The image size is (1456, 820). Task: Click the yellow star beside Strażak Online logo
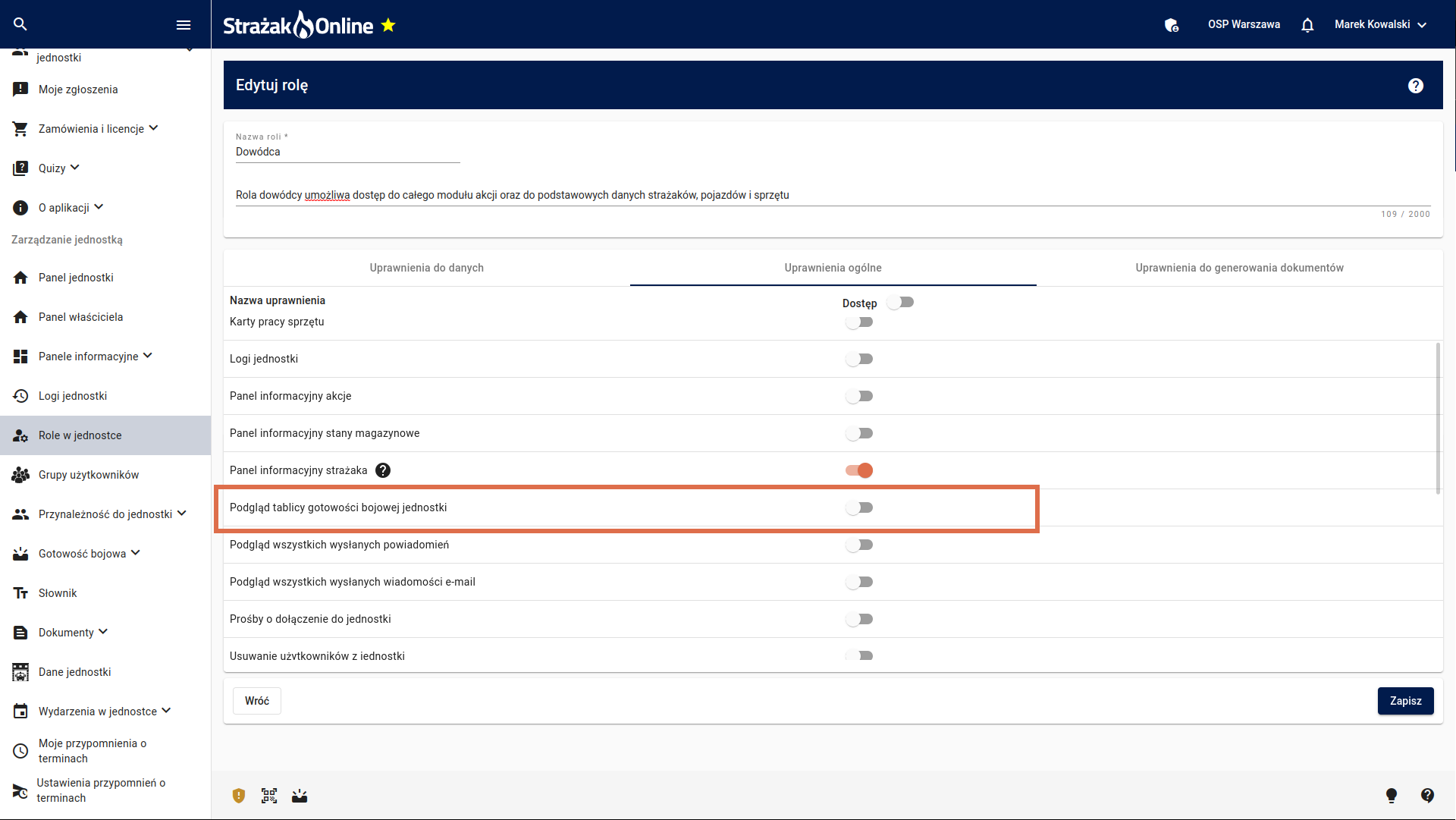tap(388, 25)
